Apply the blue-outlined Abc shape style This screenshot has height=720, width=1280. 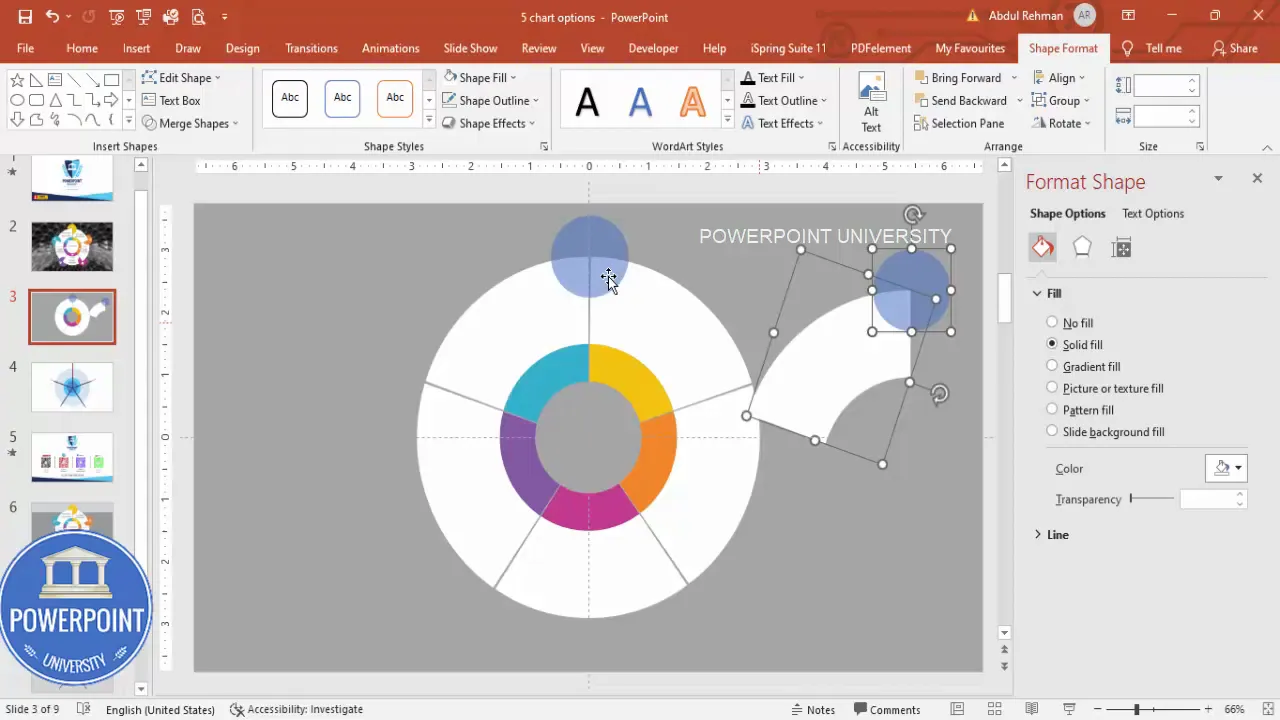[x=342, y=98]
